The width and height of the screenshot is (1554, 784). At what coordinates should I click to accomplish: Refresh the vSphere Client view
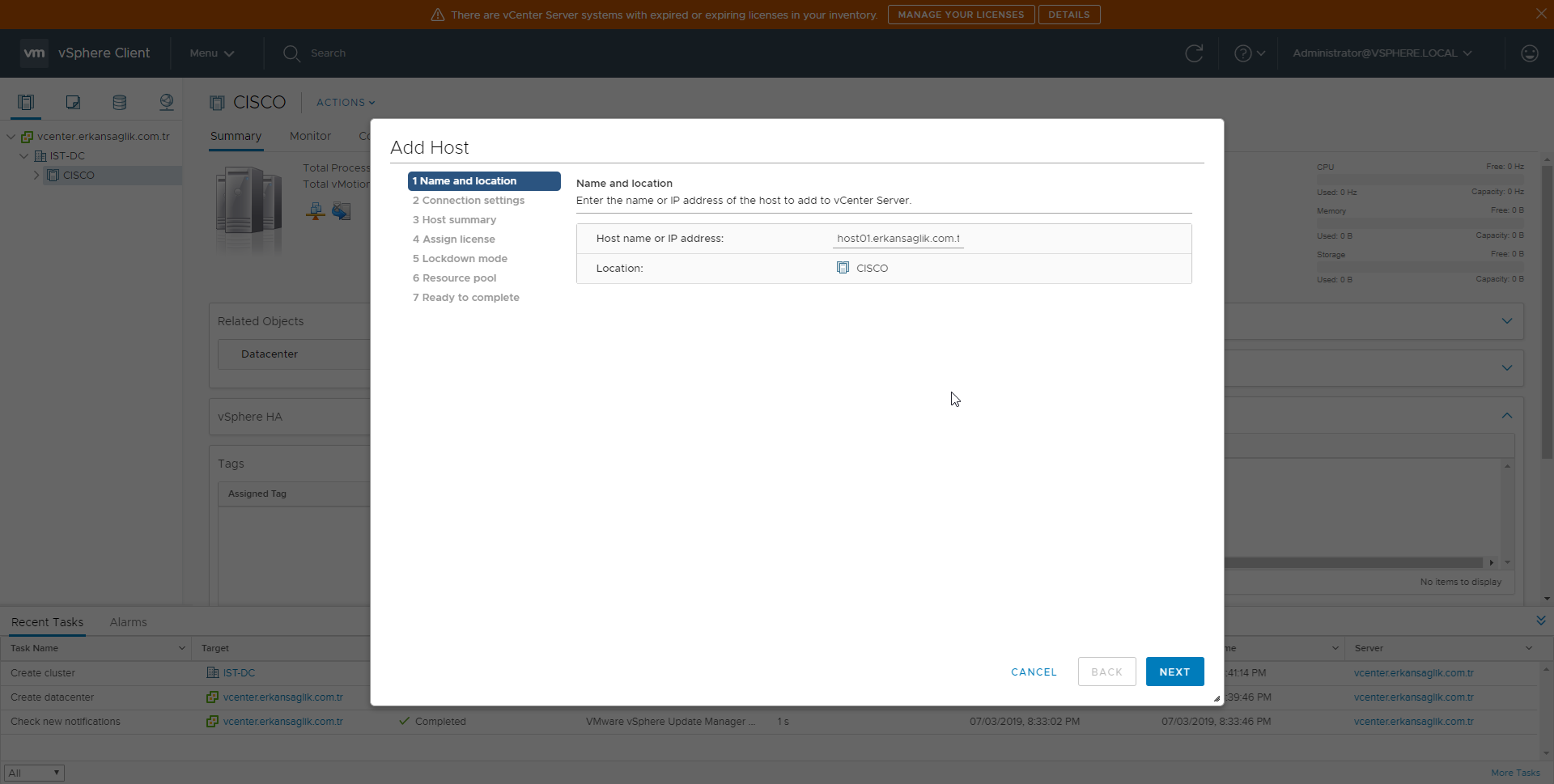tap(1194, 53)
